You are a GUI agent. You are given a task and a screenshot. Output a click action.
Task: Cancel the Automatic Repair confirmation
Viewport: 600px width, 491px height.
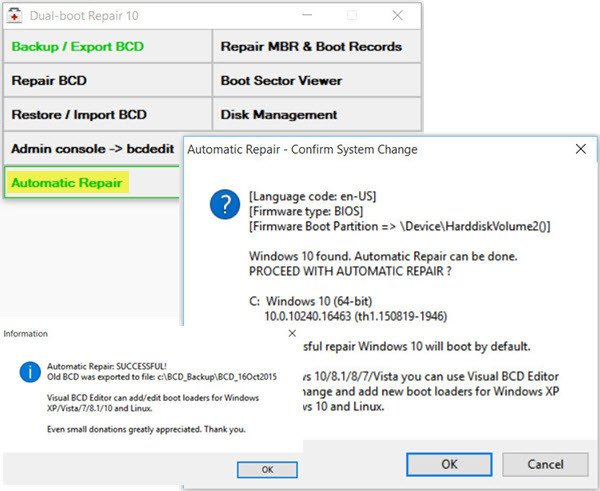pos(545,465)
